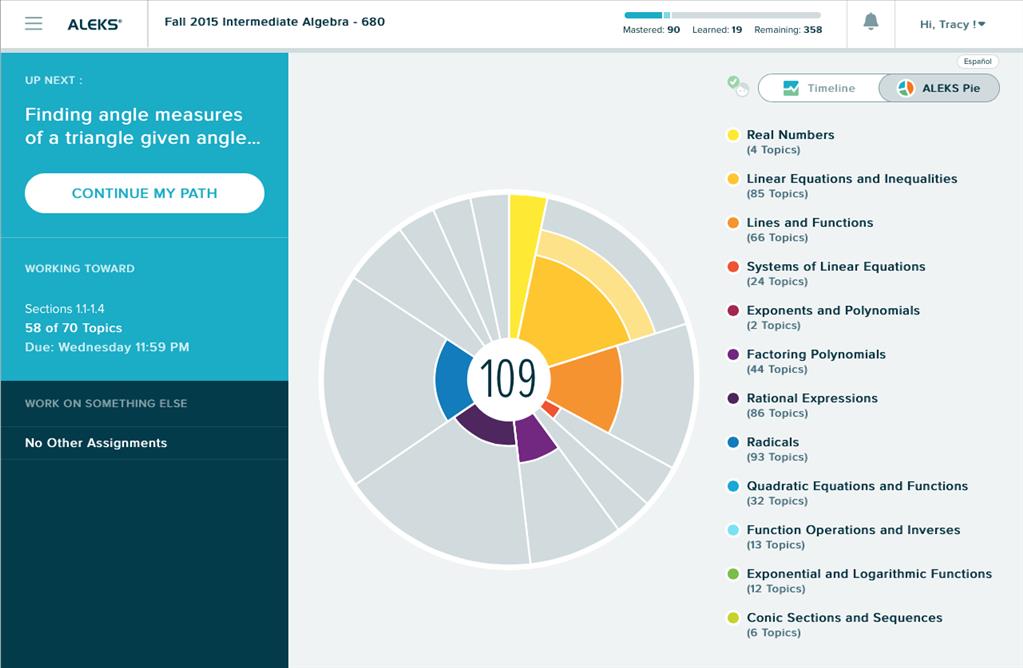Screen dimensions: 1023x668
Task: Click the Continue My Path button
Action: (x=144, y=193)
